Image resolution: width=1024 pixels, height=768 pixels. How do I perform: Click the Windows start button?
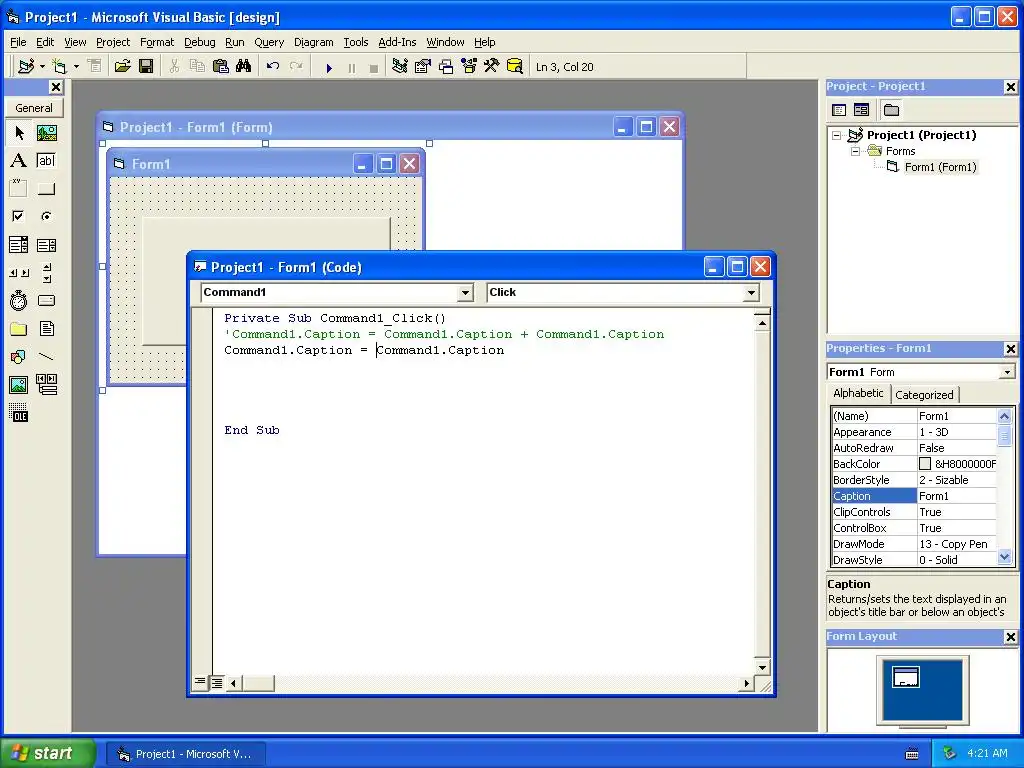(x=47, y=753)
